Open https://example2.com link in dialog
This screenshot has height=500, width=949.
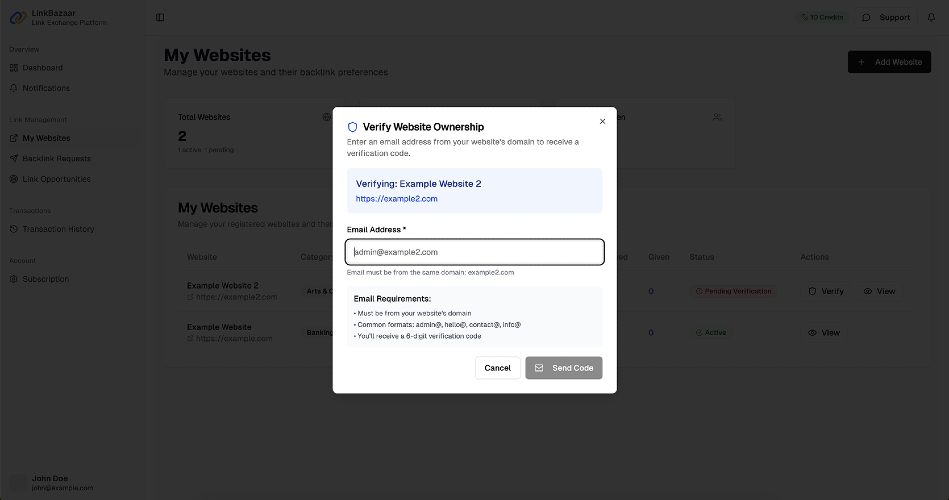396,199
